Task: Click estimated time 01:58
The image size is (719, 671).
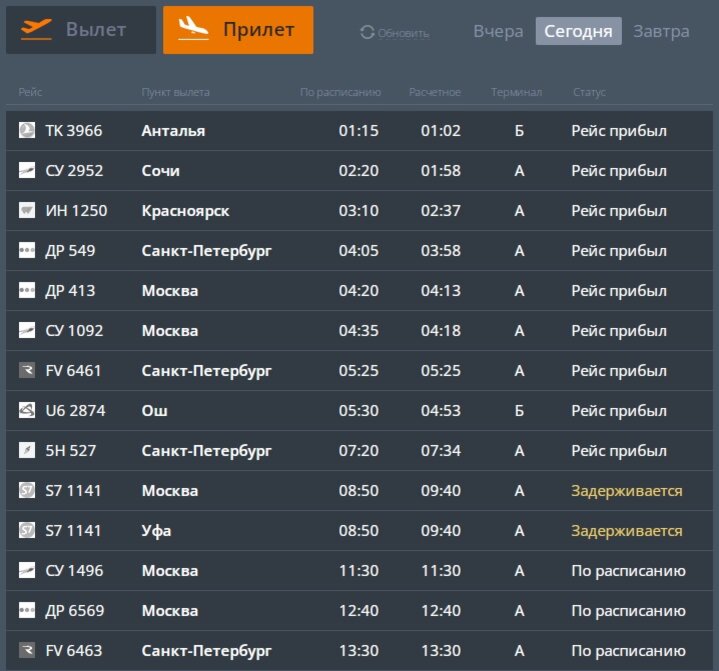Action: click(x=441, y=171)
